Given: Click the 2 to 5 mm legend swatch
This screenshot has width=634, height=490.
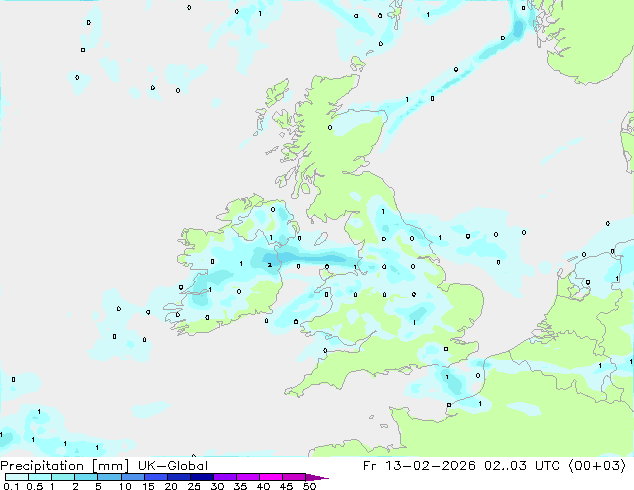Looking at the screenshot, I should (x=86, y=477).
